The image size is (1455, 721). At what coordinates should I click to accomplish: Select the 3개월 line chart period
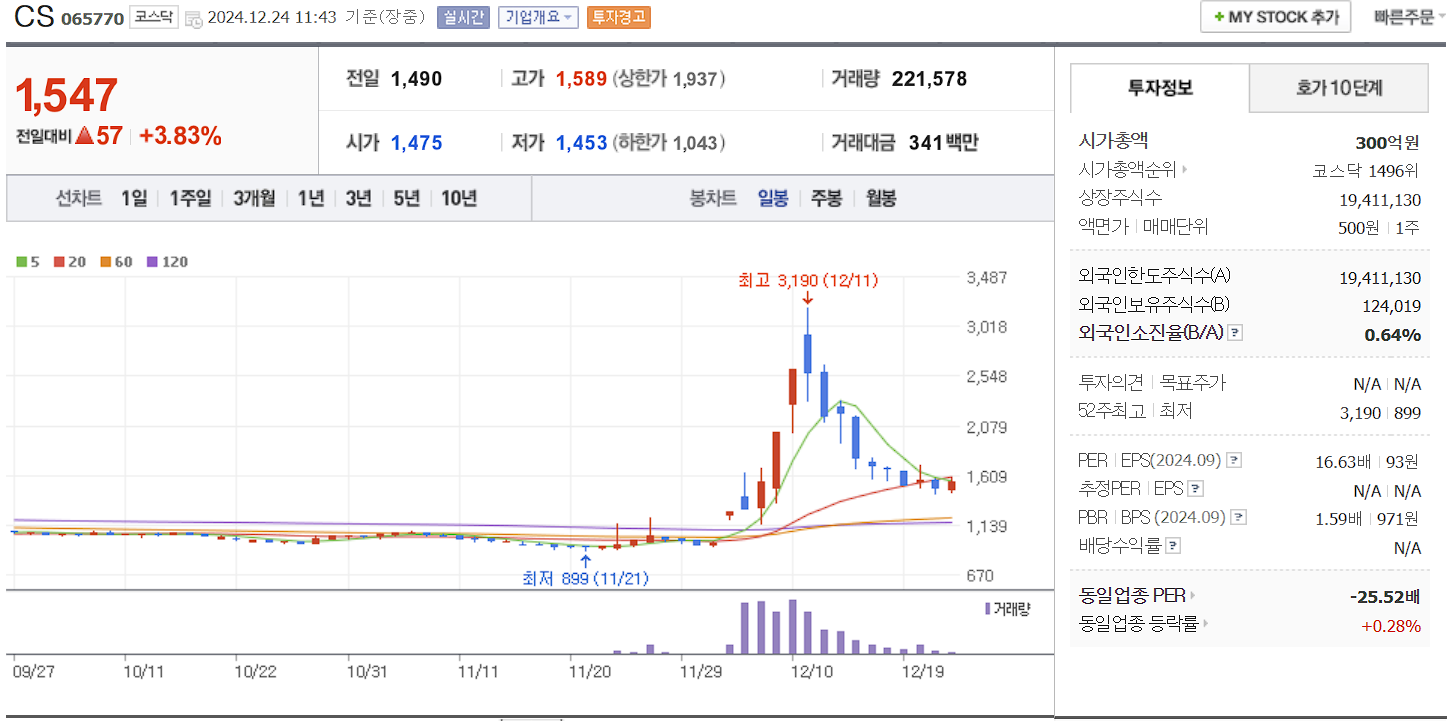pyautogui.click(x=254, y=198)
